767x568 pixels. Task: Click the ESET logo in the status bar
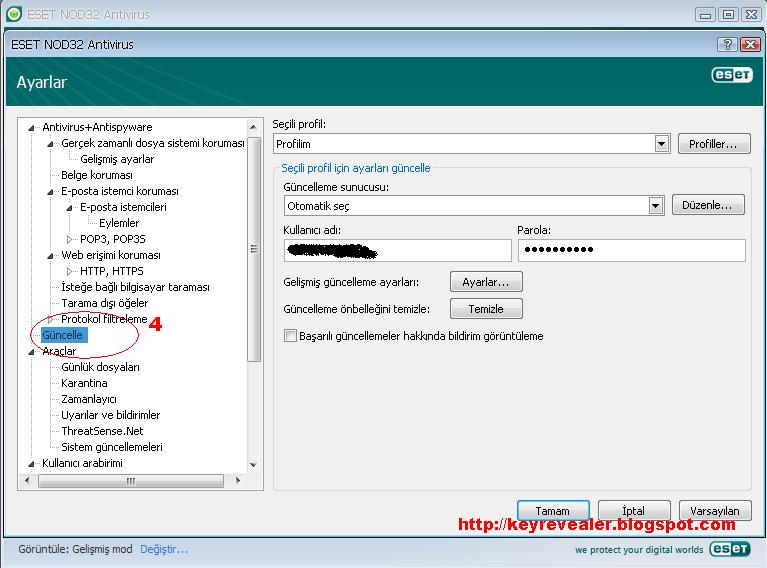(730, 549)
